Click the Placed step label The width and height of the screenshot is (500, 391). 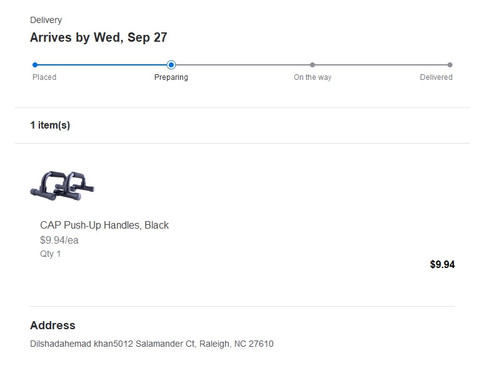pyautogui.click(x=44, y=77)
